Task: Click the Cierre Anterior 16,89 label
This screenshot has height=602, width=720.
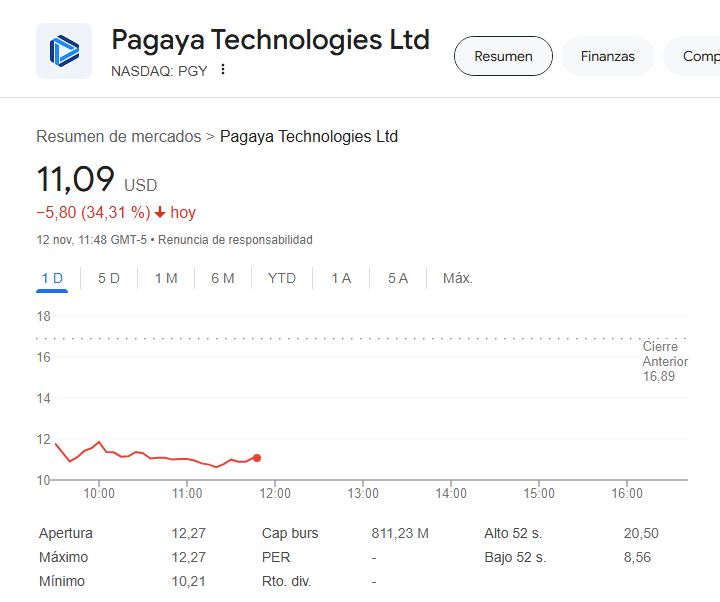Action: pos(665,361)
